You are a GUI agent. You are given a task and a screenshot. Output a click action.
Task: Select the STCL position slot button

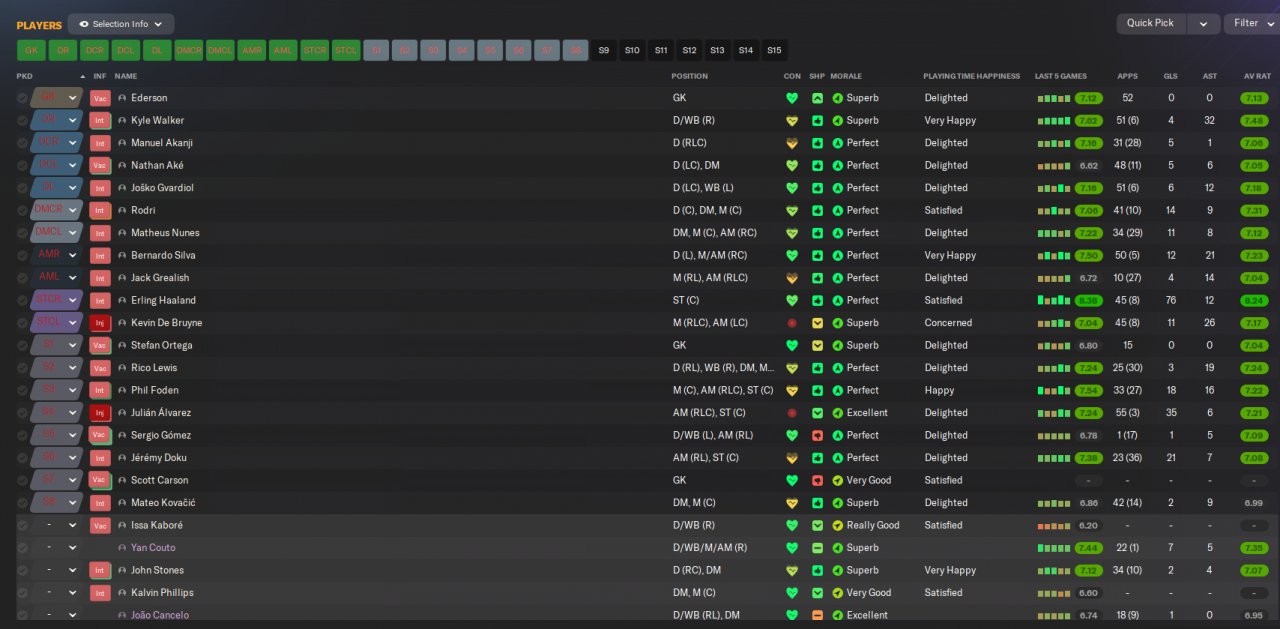pyautogui.click(x=346, y=50)
